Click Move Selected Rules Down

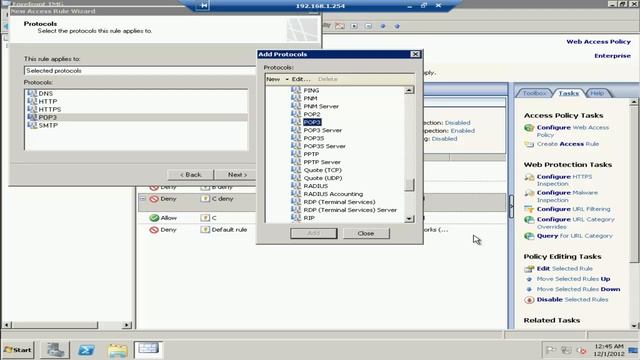click(578, 289)
